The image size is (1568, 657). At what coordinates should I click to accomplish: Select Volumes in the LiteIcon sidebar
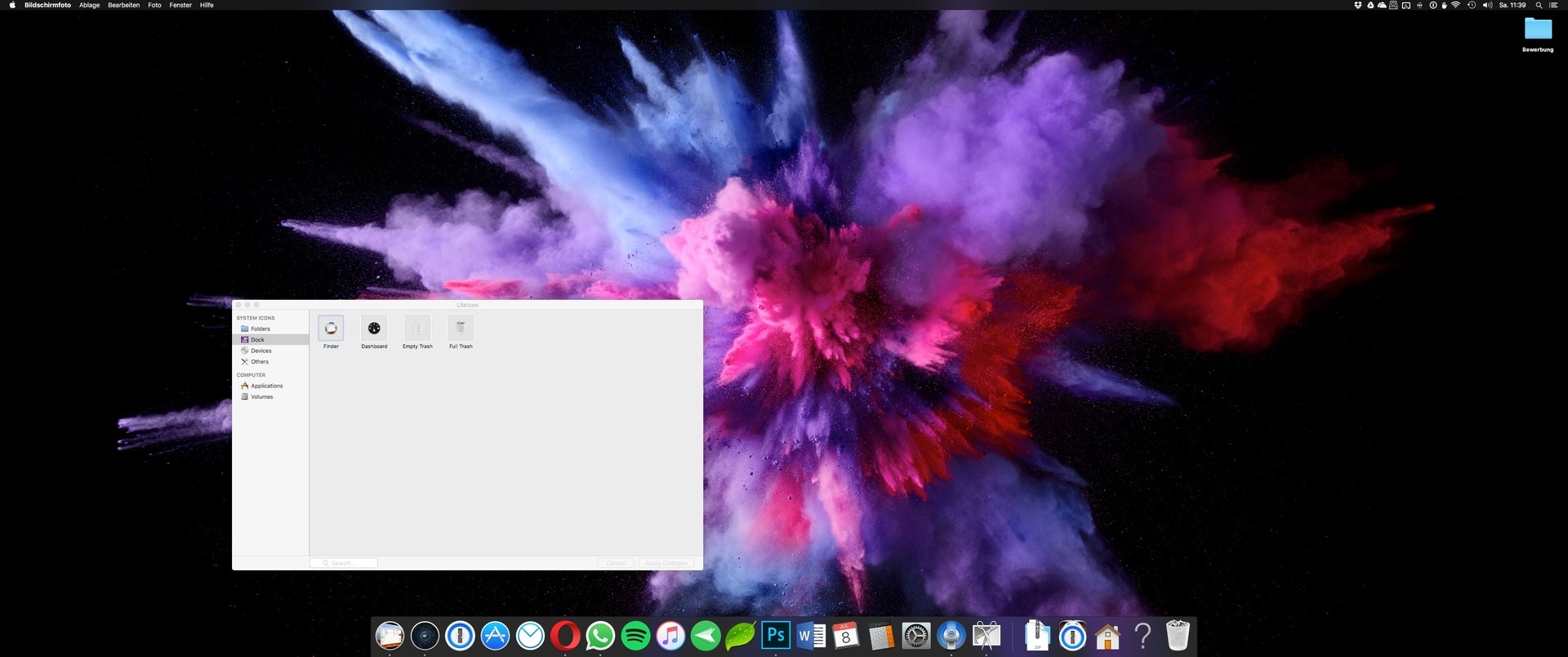[x=270, y=396]
